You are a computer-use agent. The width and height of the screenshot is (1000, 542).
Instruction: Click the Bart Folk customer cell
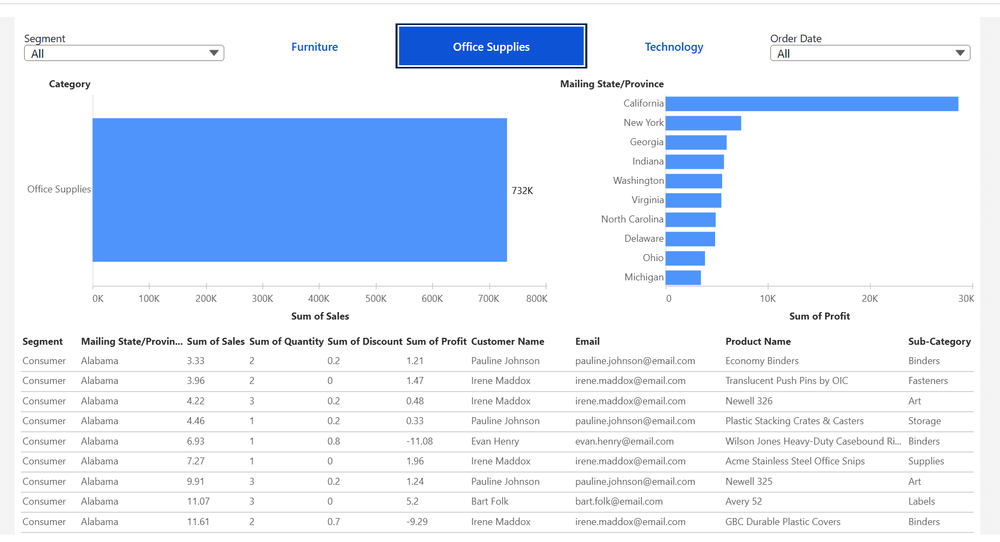[492, 501]
